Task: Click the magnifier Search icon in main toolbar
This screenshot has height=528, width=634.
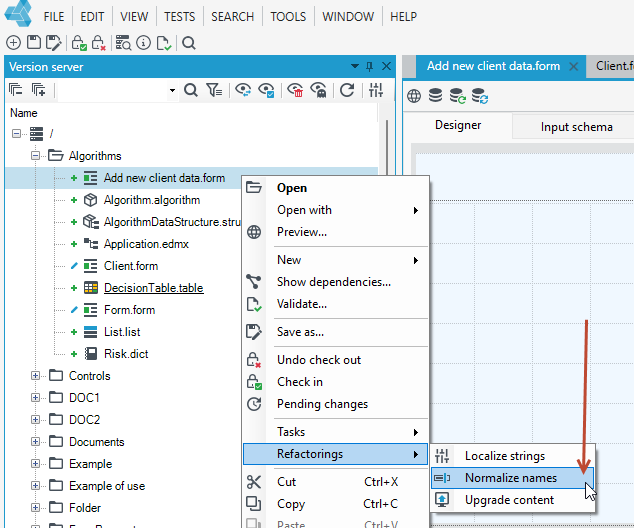Action: click(x=189, y=42)
